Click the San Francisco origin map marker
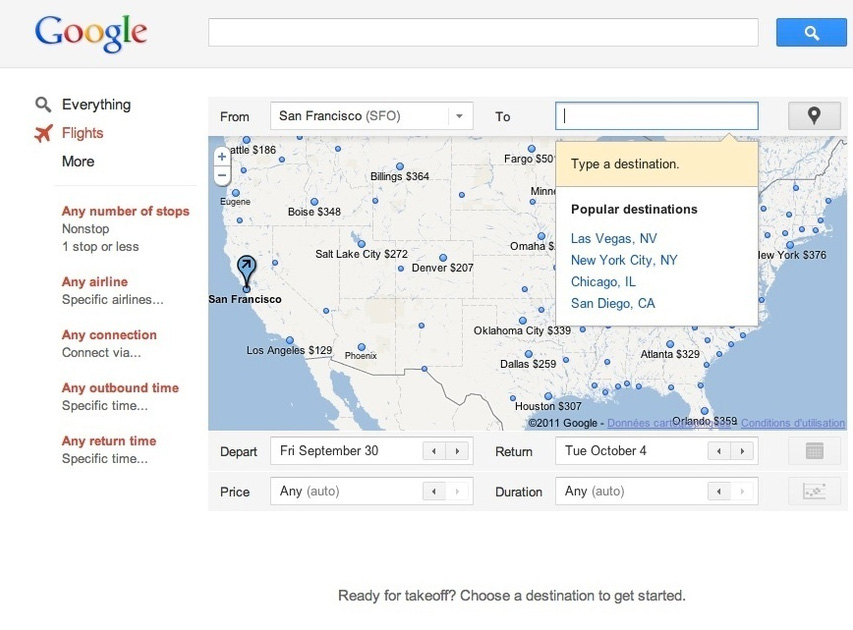Image resolution: width=853 pixels, height=630 pixels. (x=246, y=273)
